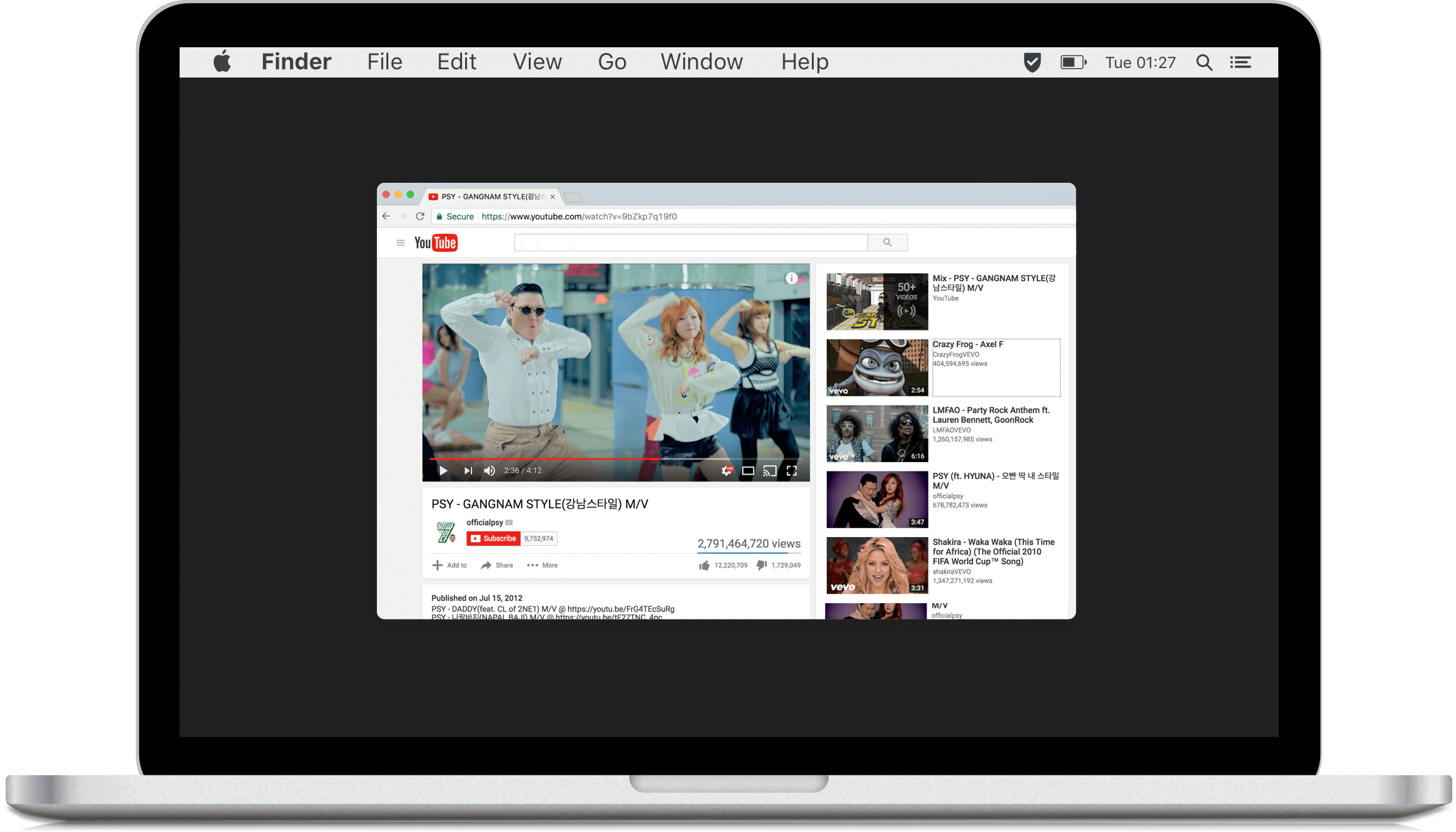The width and height of the screenshot is (1456, 832).
Task: Mute the video volume
Action: pos(490,470)
